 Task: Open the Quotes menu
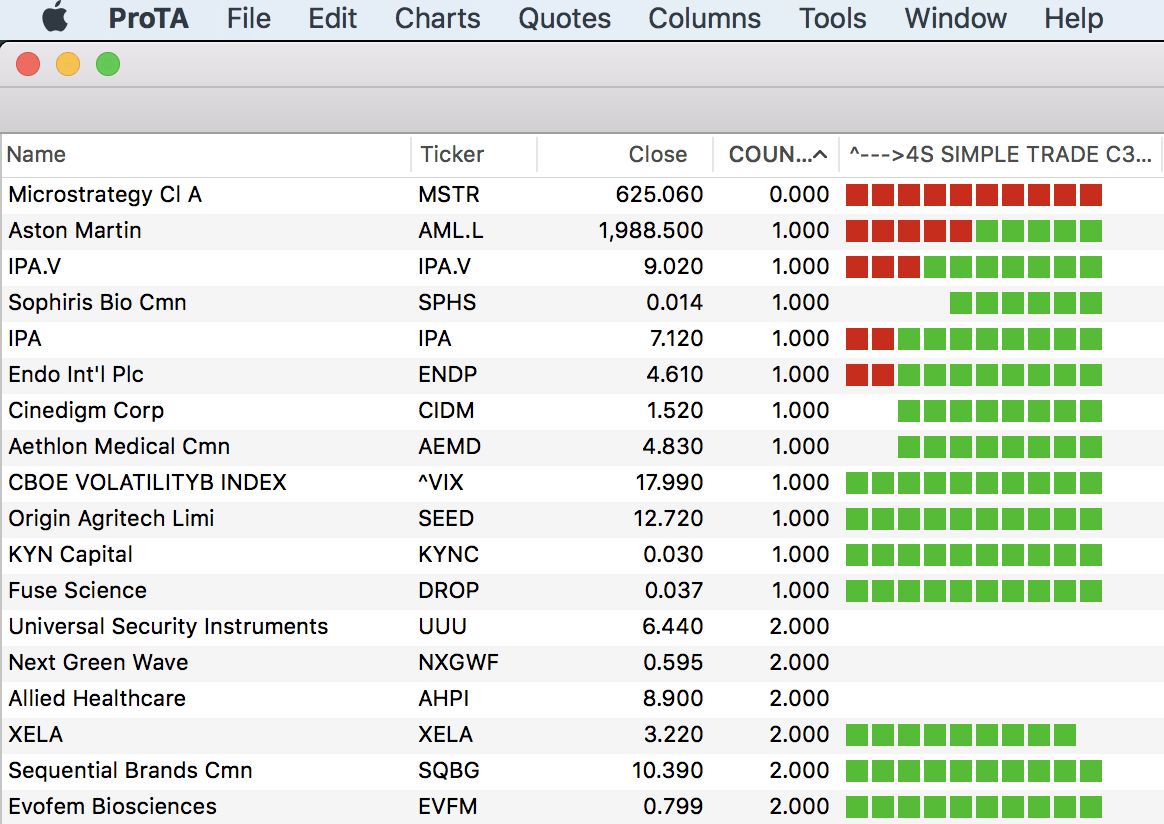coord(564,18)
